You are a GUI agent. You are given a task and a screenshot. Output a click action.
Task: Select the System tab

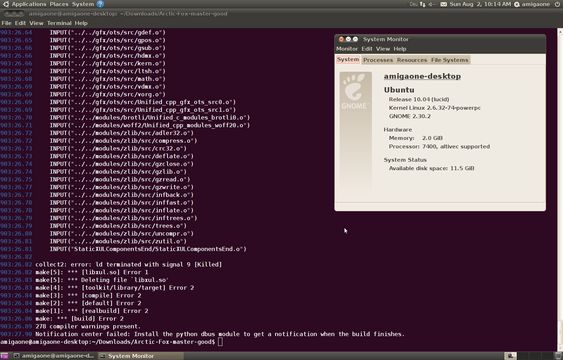pos(348,60)
